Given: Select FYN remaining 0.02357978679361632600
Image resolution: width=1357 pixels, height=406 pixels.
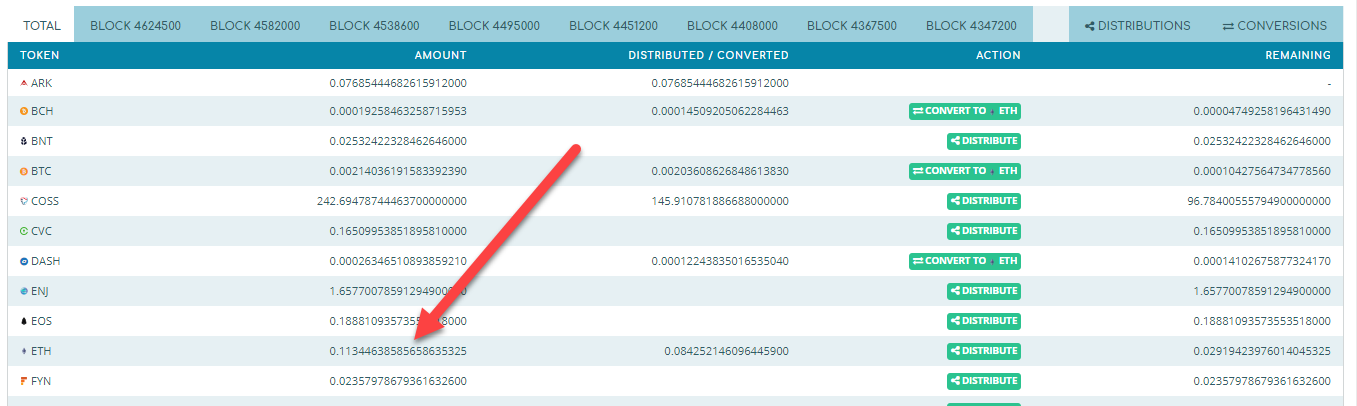Looking at the screenshot, I should click(x=1262, y=382).
